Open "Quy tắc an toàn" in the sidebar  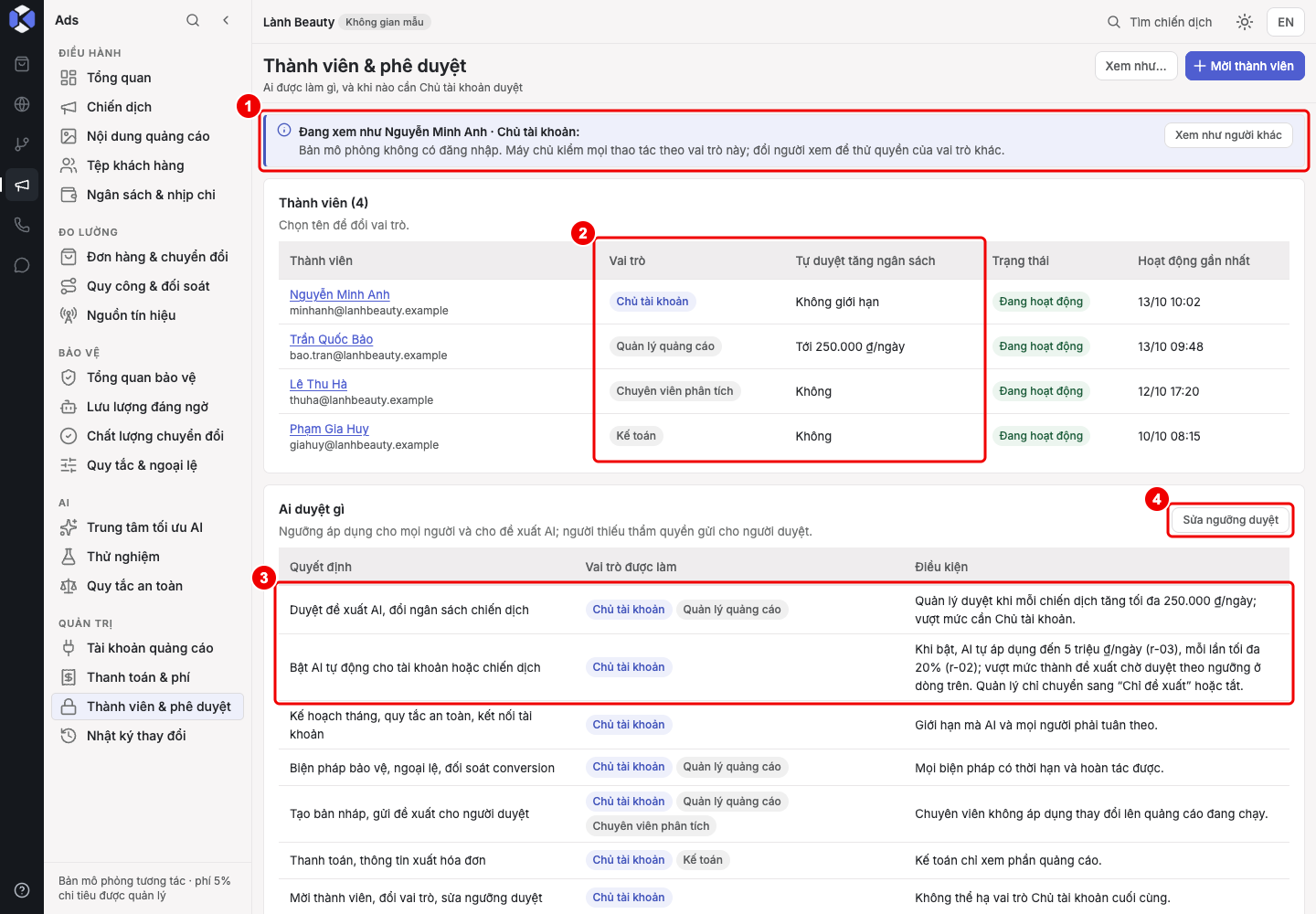tap(148, 586)
